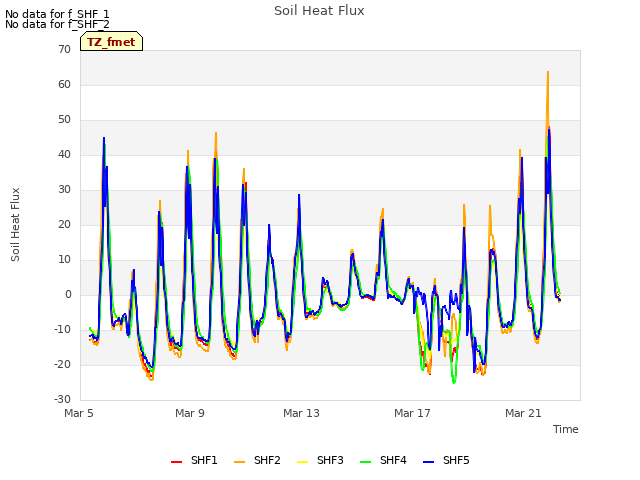Toggle SHF2 series in legend
This screenshot has height=480, width=640.
(257, 460)
